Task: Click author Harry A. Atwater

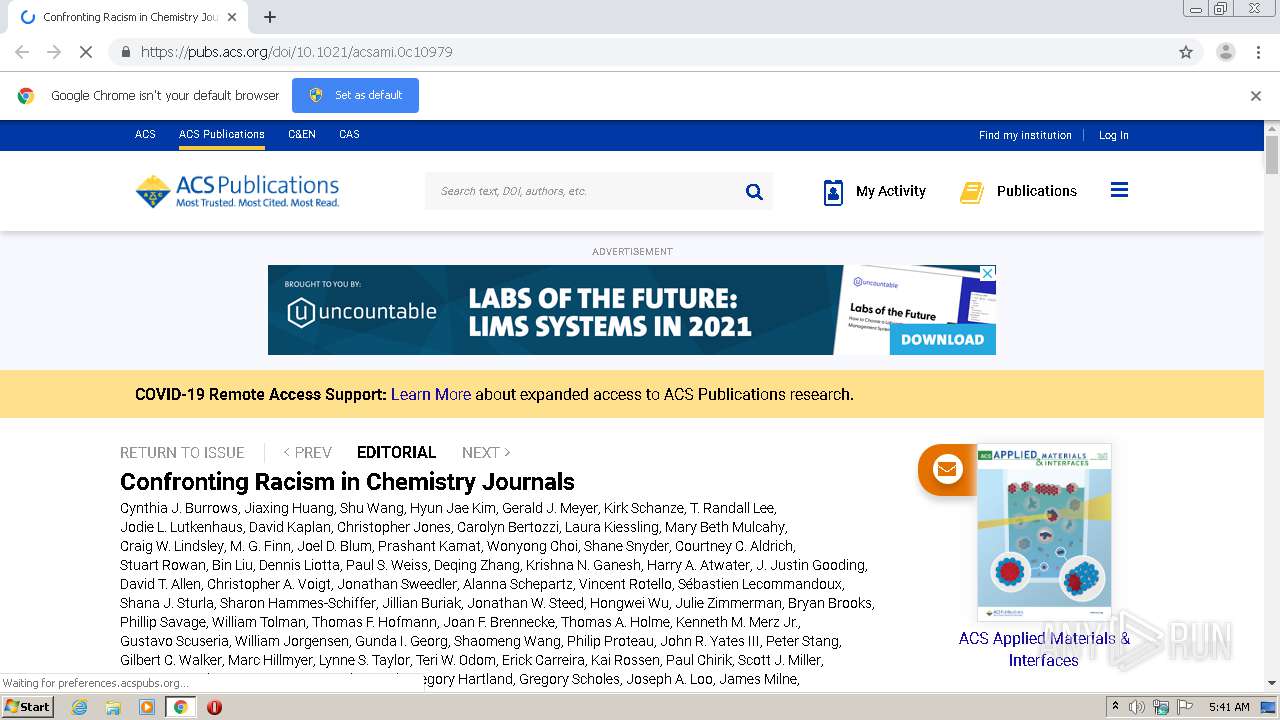Action: click(x=698, y=565)
